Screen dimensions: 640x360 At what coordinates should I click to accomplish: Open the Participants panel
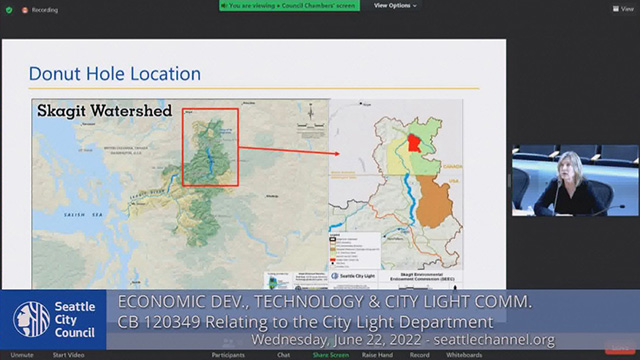(x=228, y=355)
